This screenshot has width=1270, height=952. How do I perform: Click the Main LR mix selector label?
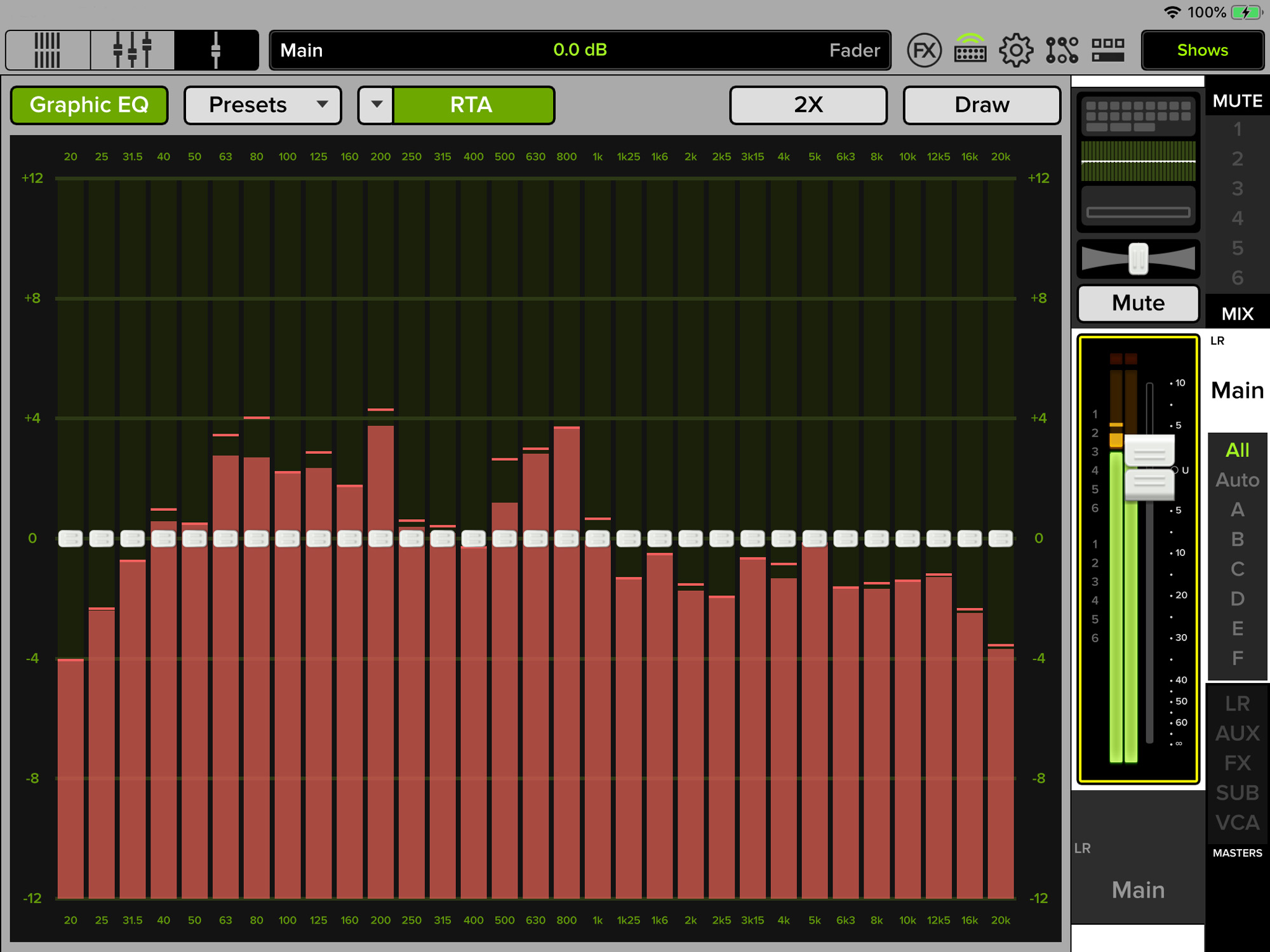point(1237,390)
